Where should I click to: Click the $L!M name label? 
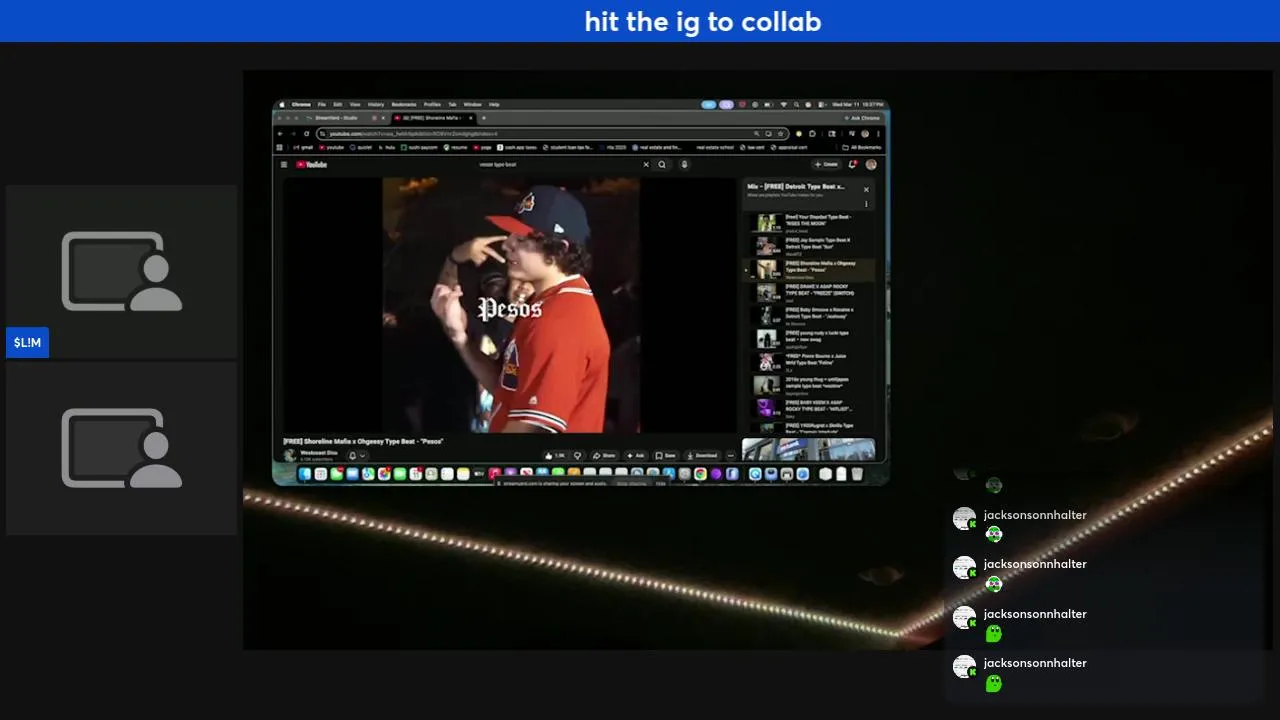[x=27, y=343]
